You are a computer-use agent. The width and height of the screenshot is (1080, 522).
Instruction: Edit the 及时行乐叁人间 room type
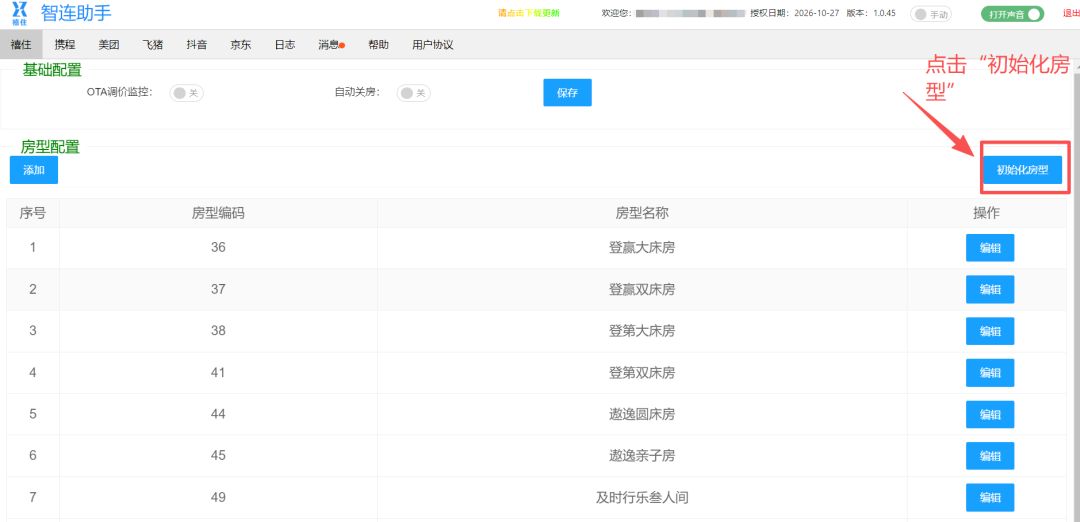point(990,497)
